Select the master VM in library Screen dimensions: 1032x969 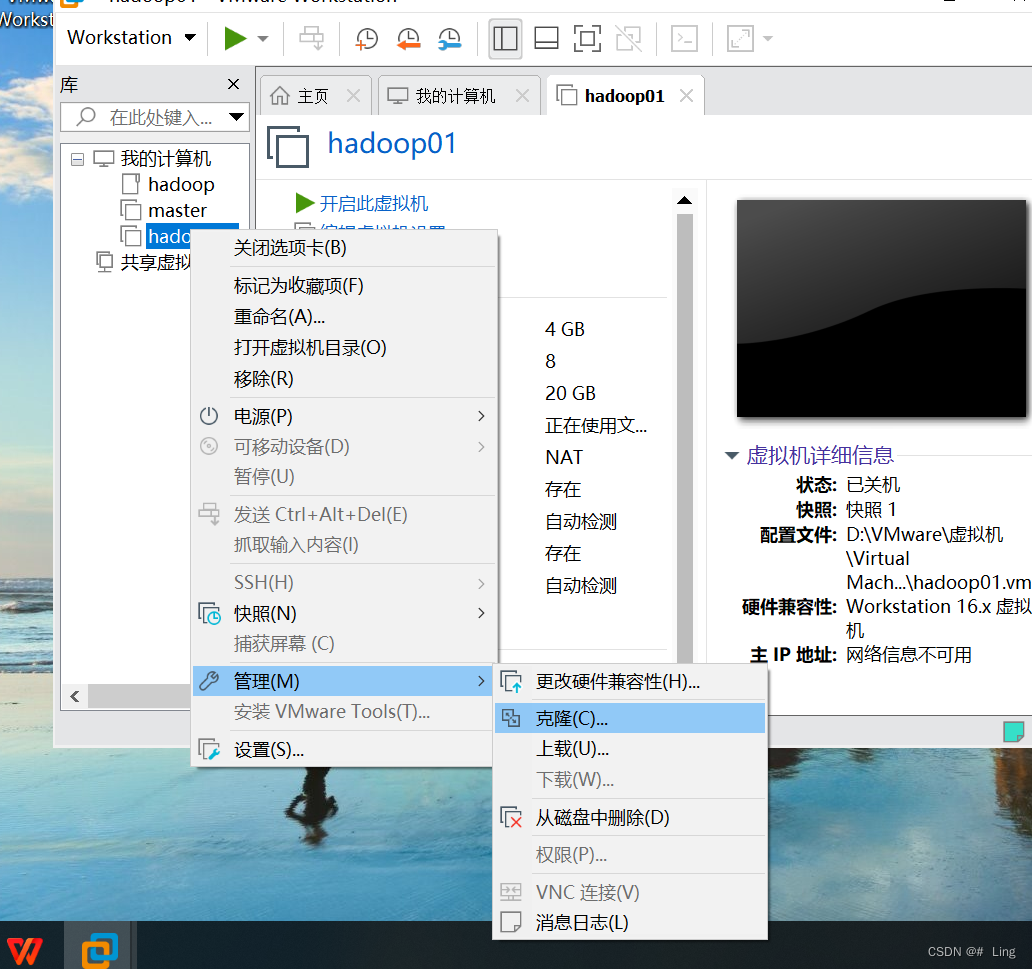[177, 211]
